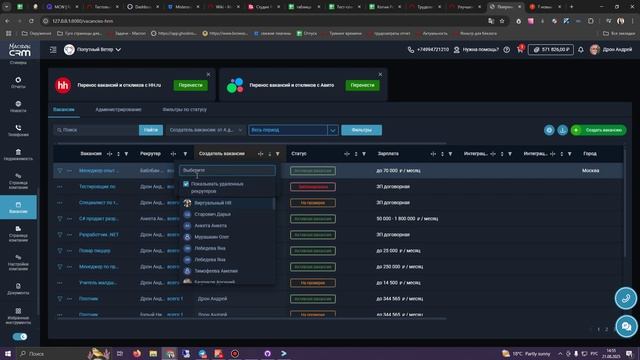Open the Новости section in sidebar
640x360 pixels.
coord(18,107)
